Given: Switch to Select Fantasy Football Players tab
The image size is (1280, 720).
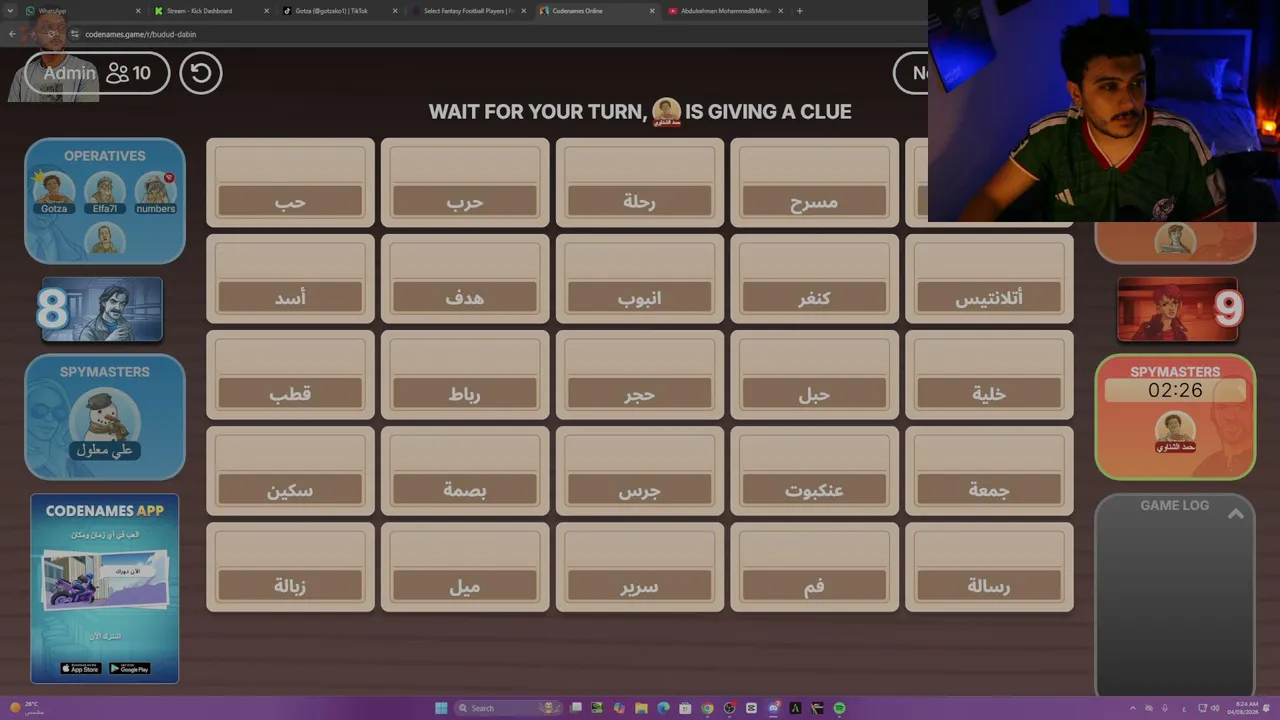Looking at the screenshot, I should point(467,11).
